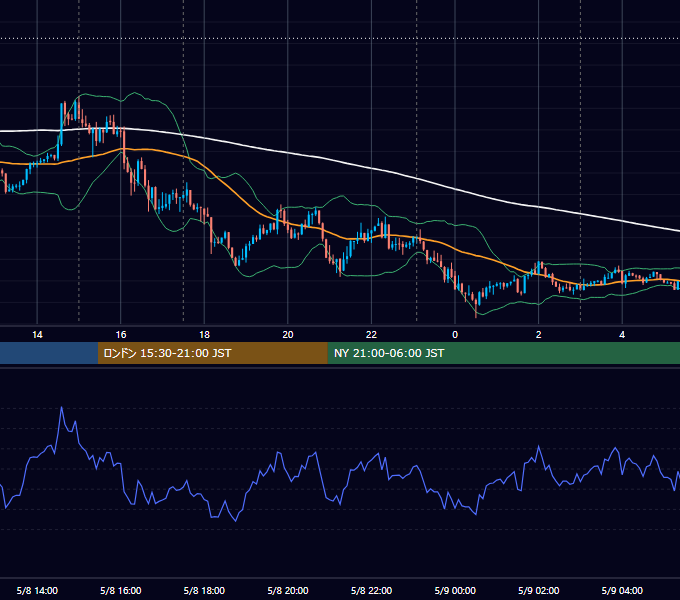Click the NY 21:00-06:00 JST session bar
Viewport: 680px width, 600px height.
point(503,353)
